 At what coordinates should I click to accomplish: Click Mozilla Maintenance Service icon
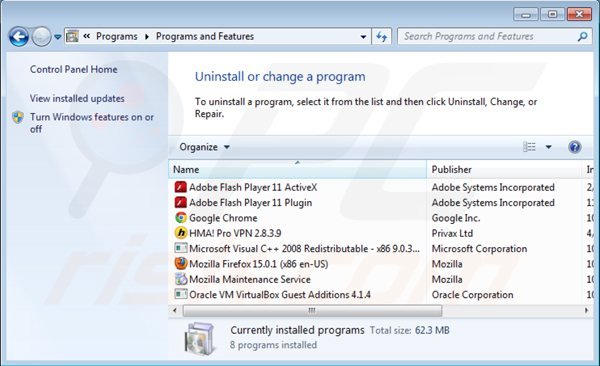[x=181, y=279]
